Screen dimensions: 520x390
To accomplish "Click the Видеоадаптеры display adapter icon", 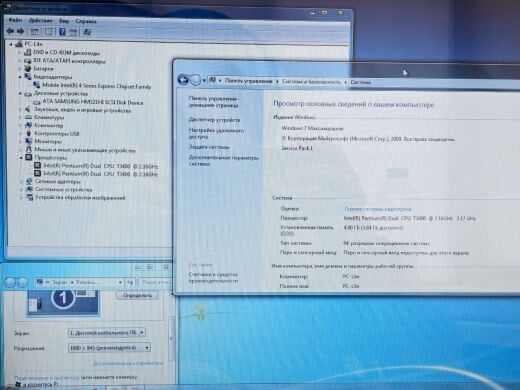I will (x=28, y=77).
